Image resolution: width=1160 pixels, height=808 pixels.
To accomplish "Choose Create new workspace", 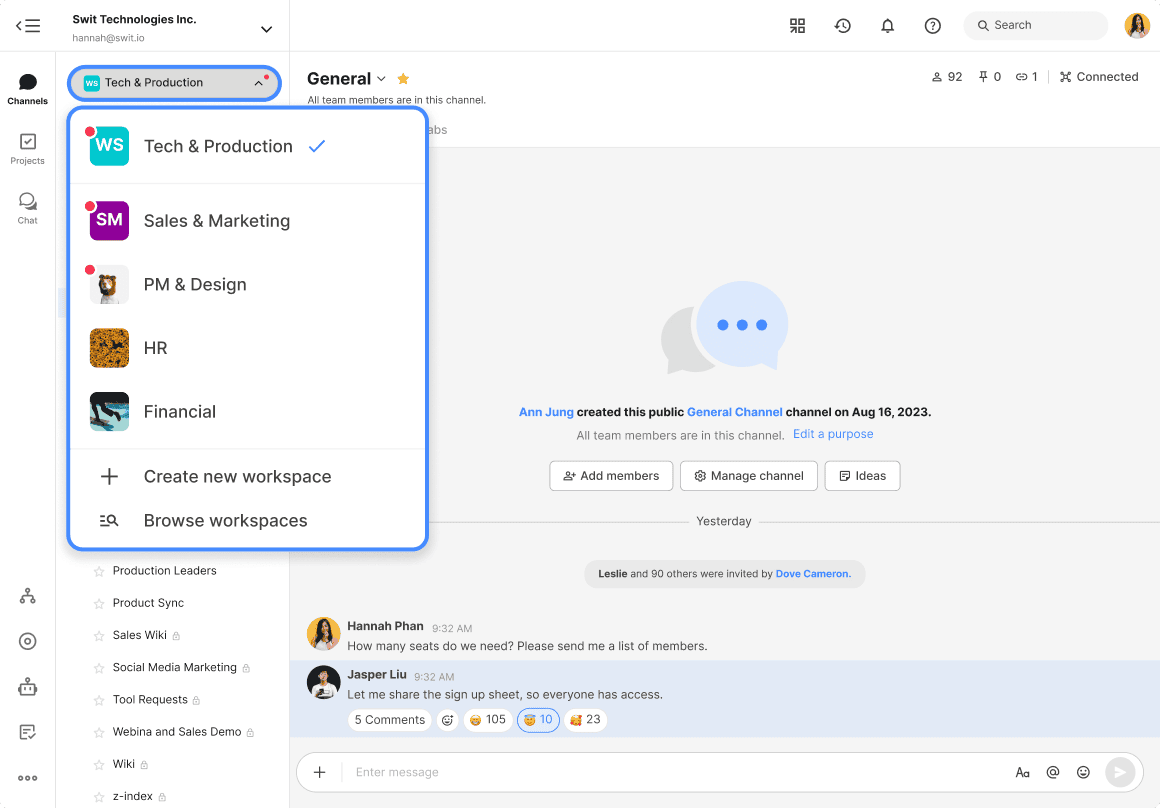I will 248,477.
